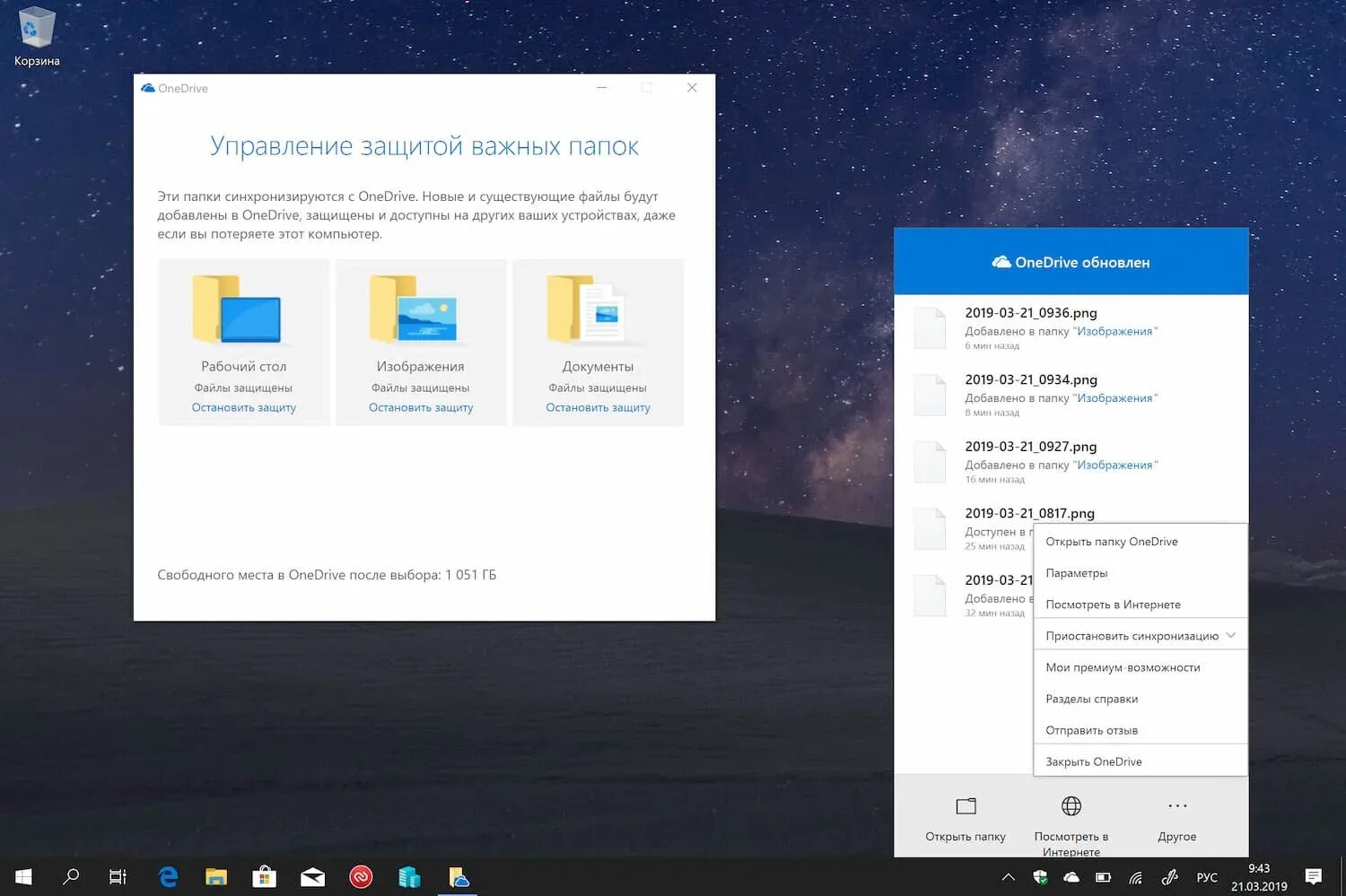
Task: Close the OneDrive folder protection window
Action: 692,88
